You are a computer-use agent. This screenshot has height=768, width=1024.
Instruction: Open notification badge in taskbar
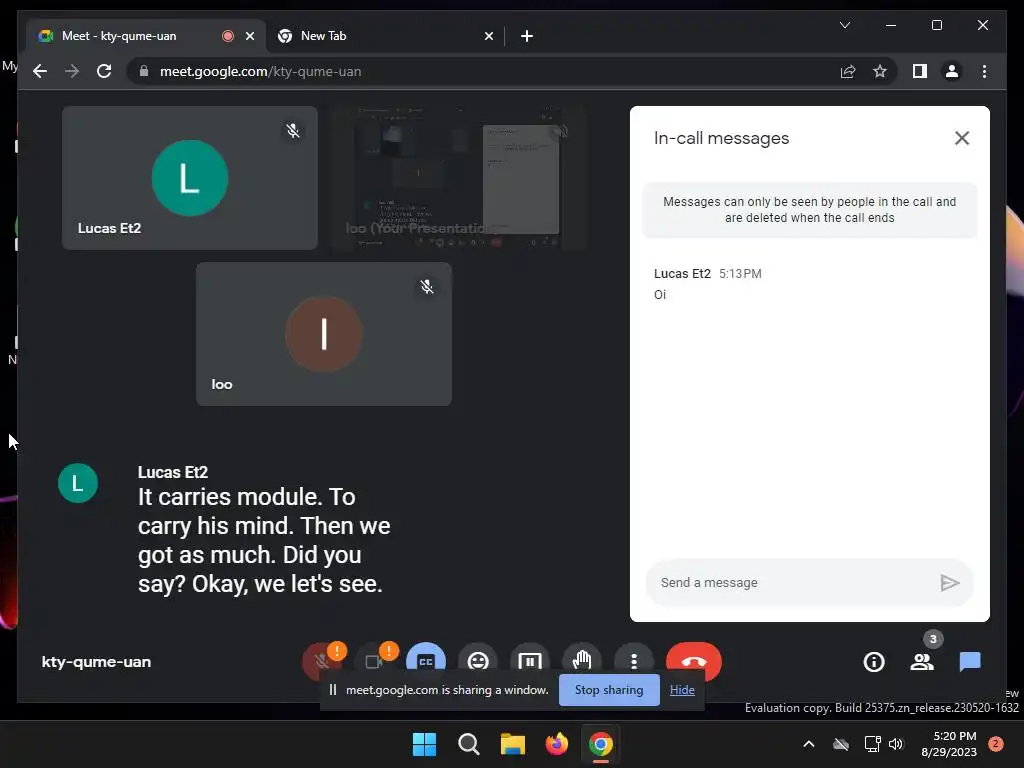[995, 744]
